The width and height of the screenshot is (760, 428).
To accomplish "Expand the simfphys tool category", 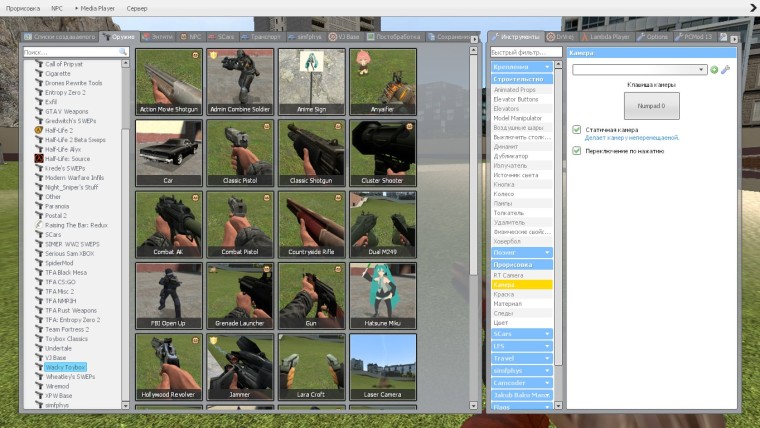I will tap(522, 370).
